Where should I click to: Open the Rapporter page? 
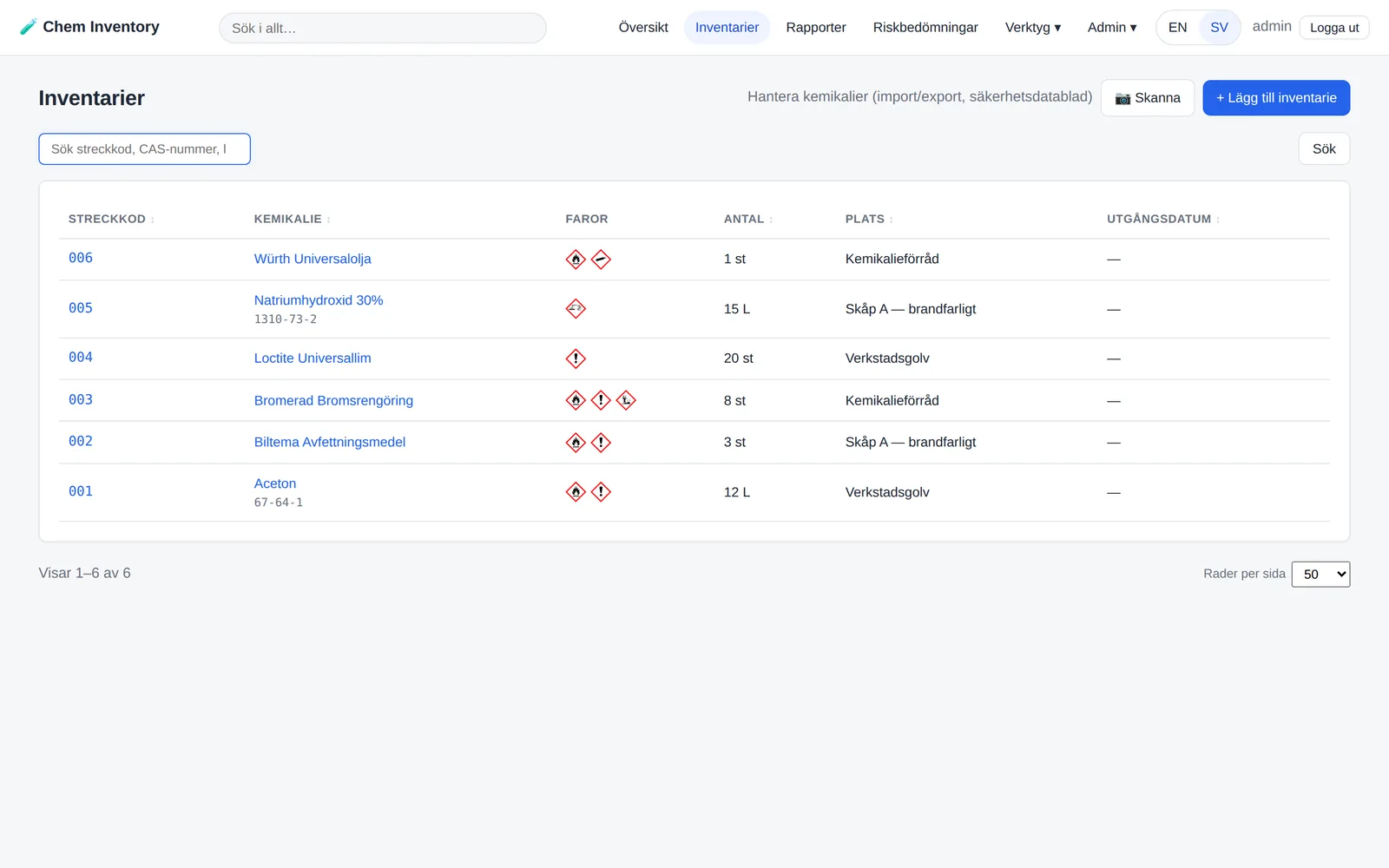pos(816,28)
